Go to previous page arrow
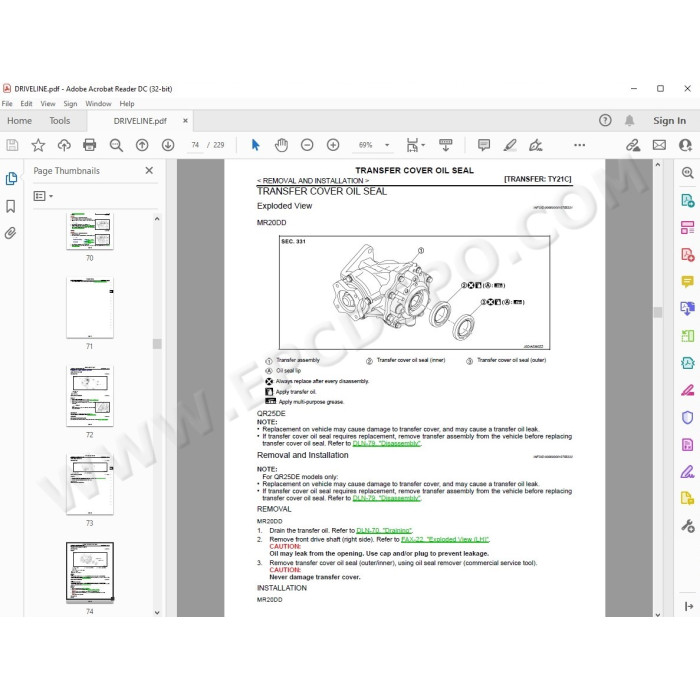 click(x=142, y=145)
